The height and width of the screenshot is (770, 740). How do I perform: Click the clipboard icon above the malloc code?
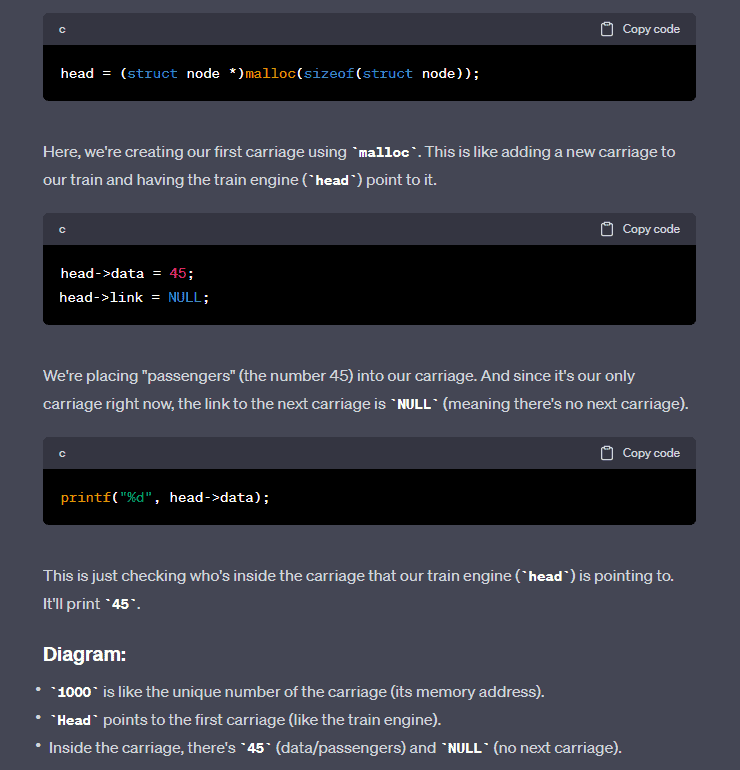[607, 29]
